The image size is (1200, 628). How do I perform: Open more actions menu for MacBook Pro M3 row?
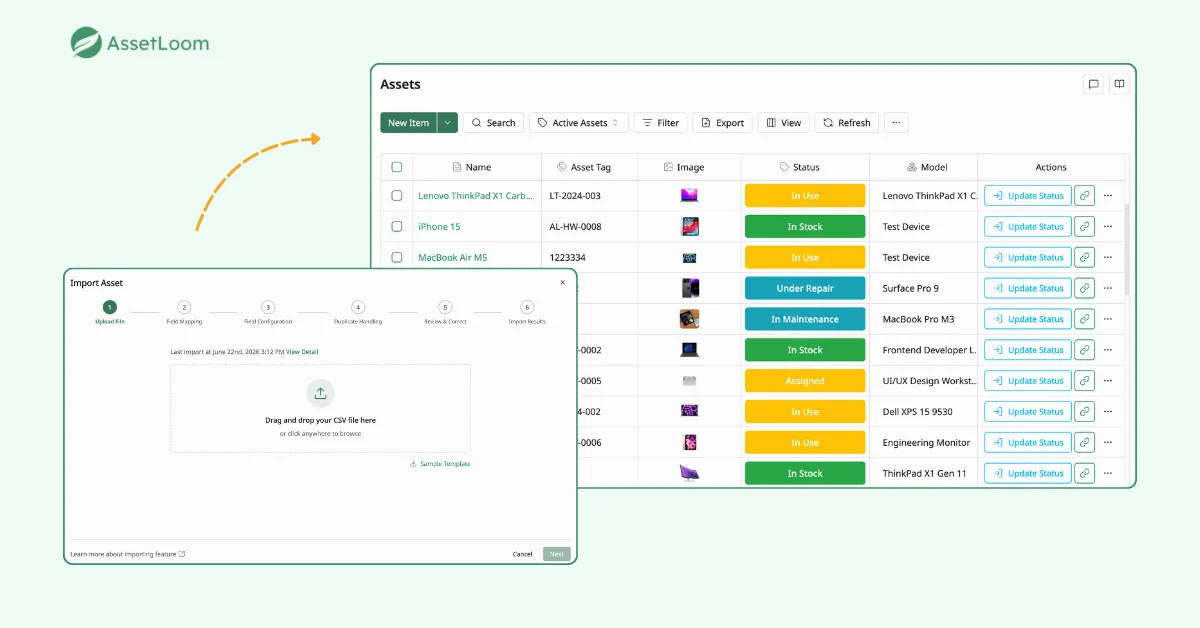tap(1108, 319)
